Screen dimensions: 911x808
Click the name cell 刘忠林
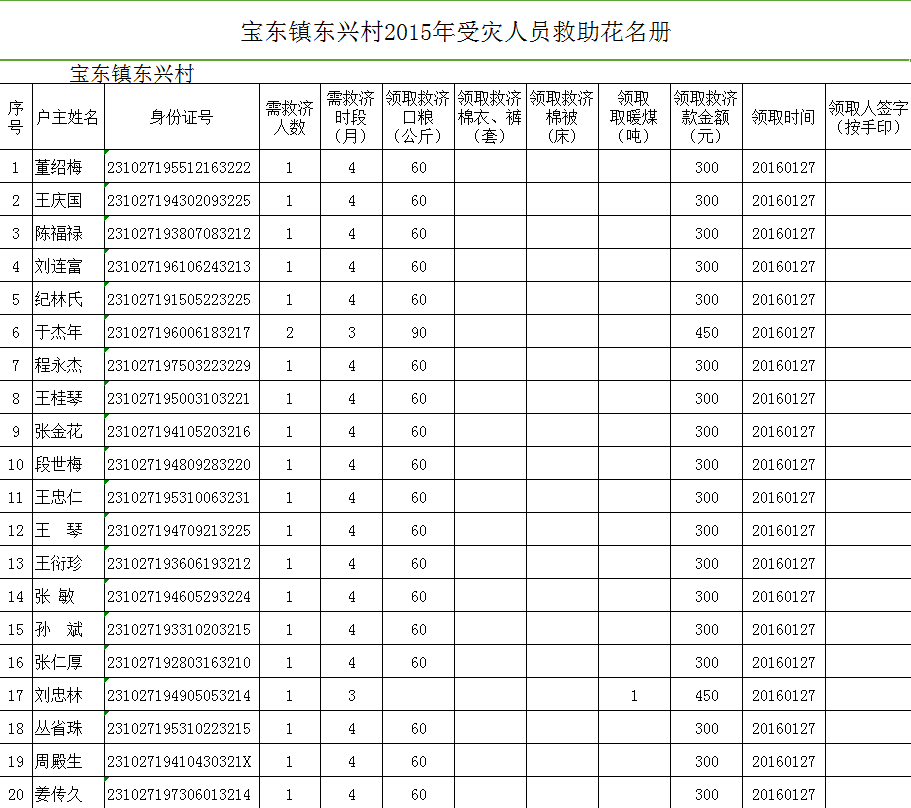tap(69, 695)
